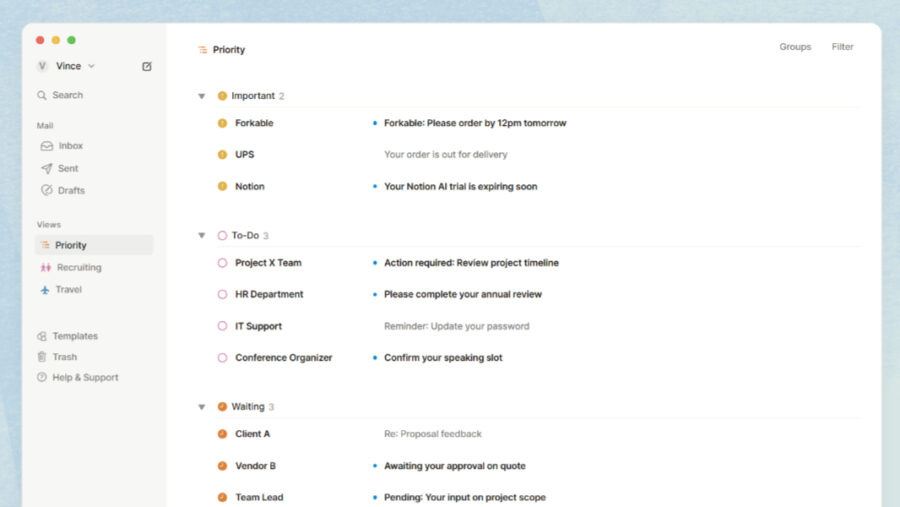The height and width of the screenshot is (507, 900).
Task: Select the Priority view
Action: click(94, 245)
